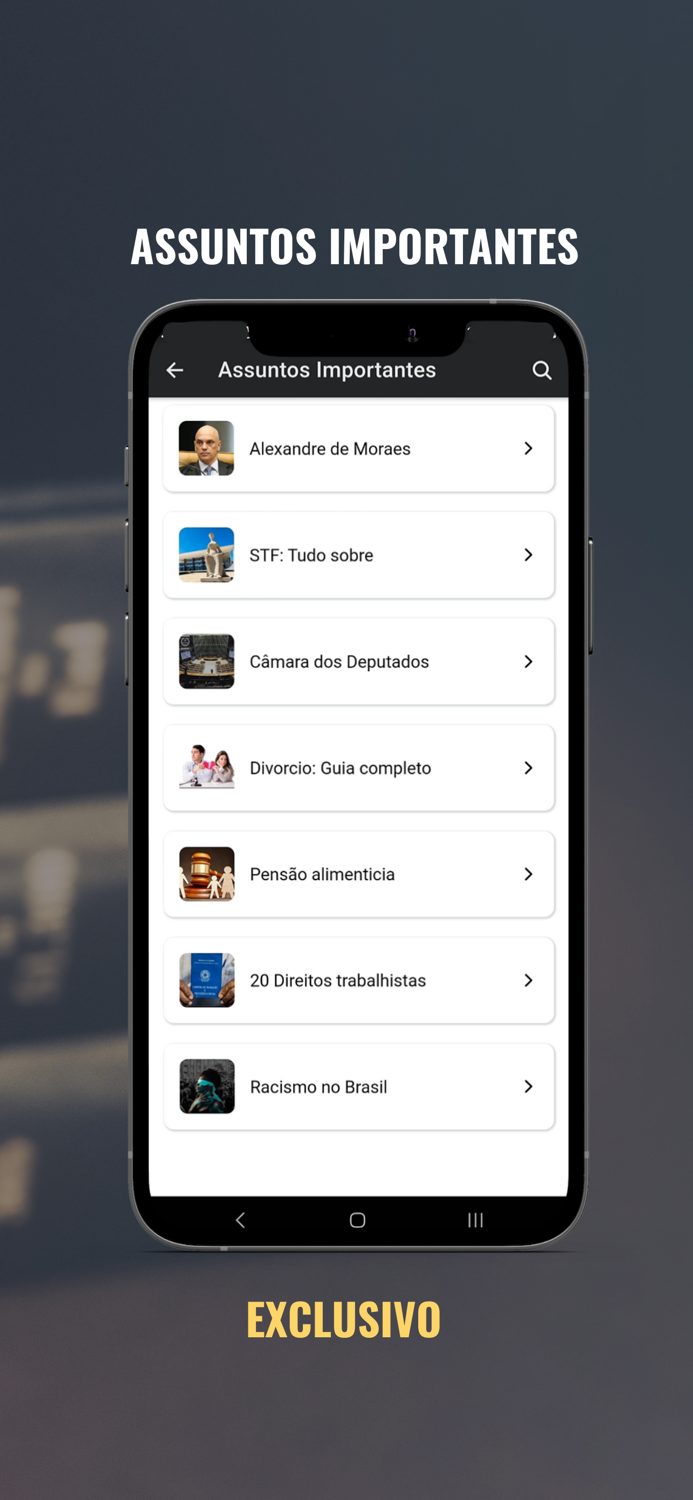Open the Divorcio: Guia completo item

click(359, 768)
